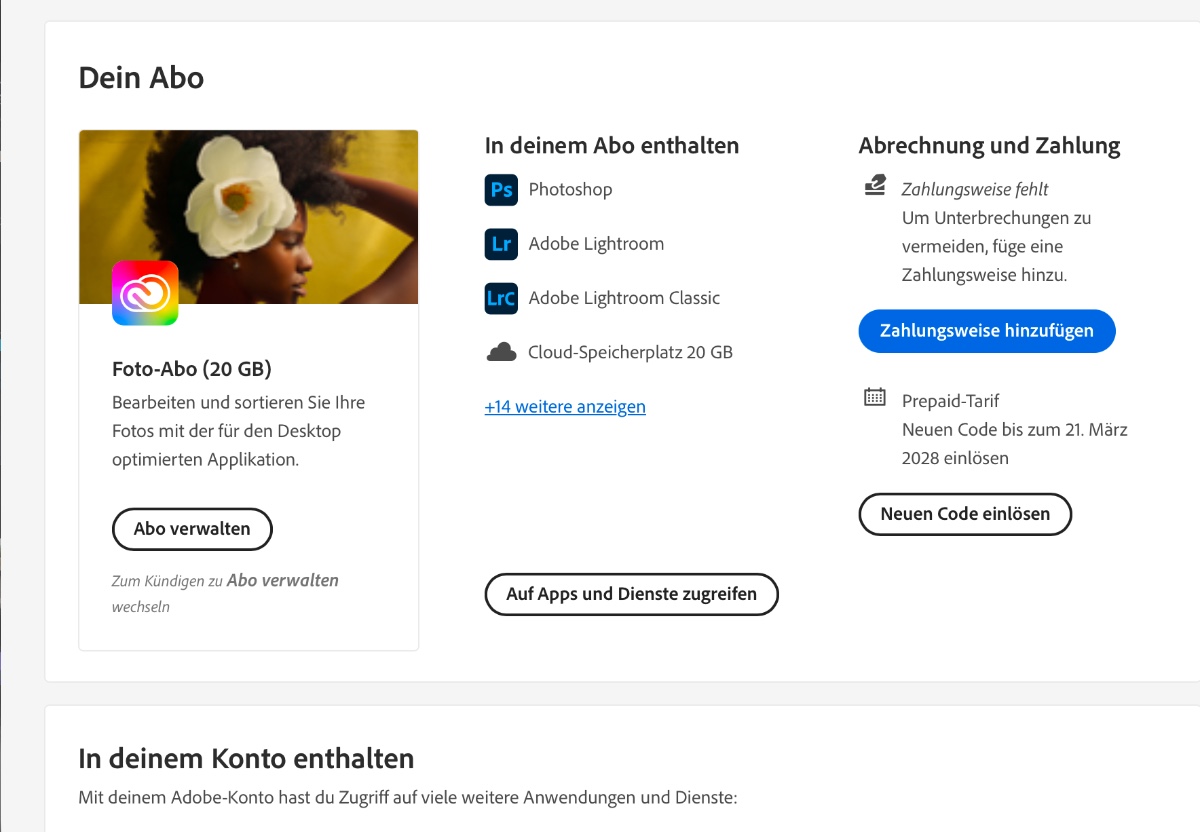The width and height of the screenshot is (1200, 832).
Task: Click the Cloud-Speicherplatz 20 GB label
Action: tap(630, 352)
